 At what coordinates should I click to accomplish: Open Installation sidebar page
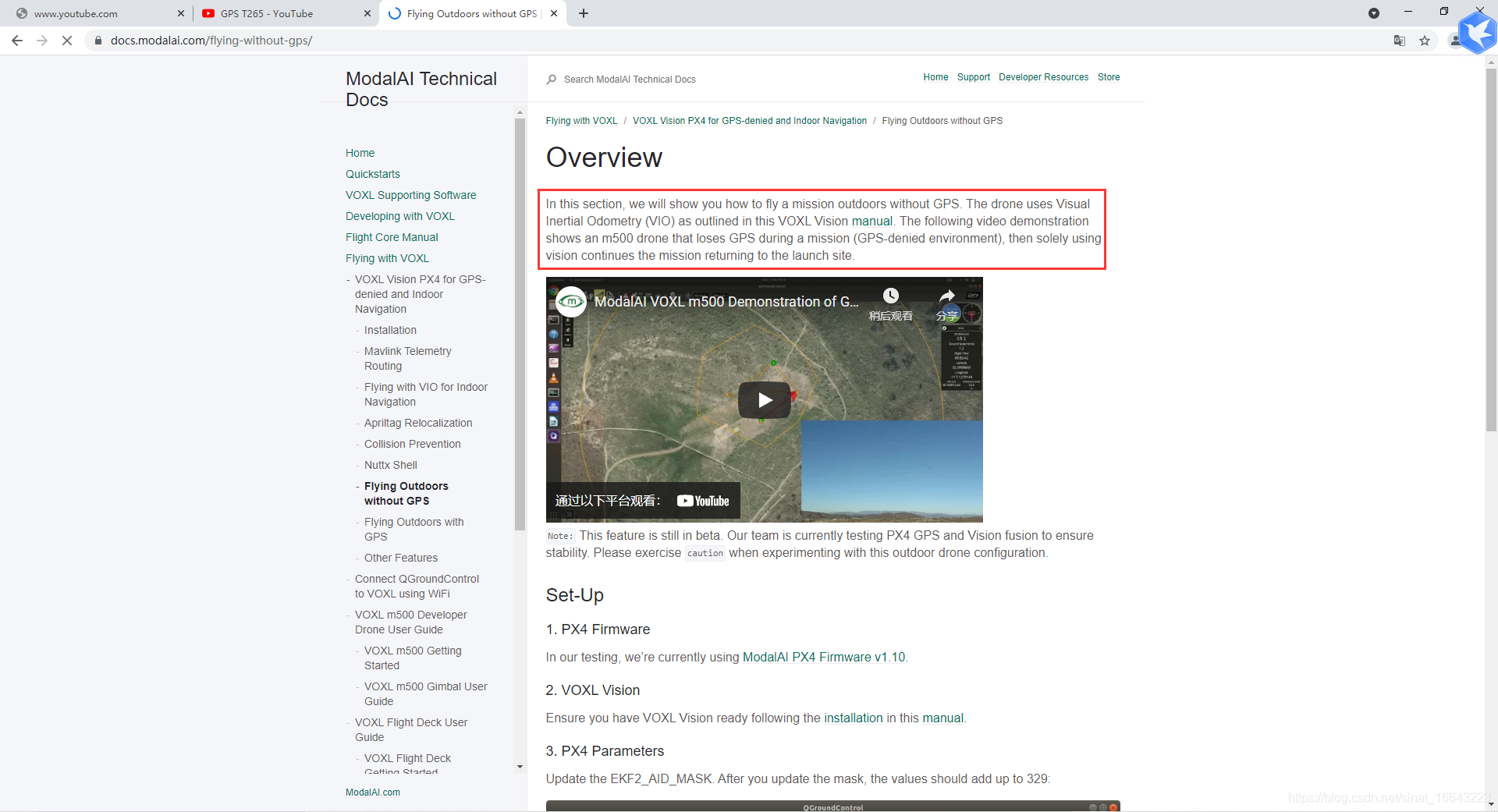click(x=390, y=330)
